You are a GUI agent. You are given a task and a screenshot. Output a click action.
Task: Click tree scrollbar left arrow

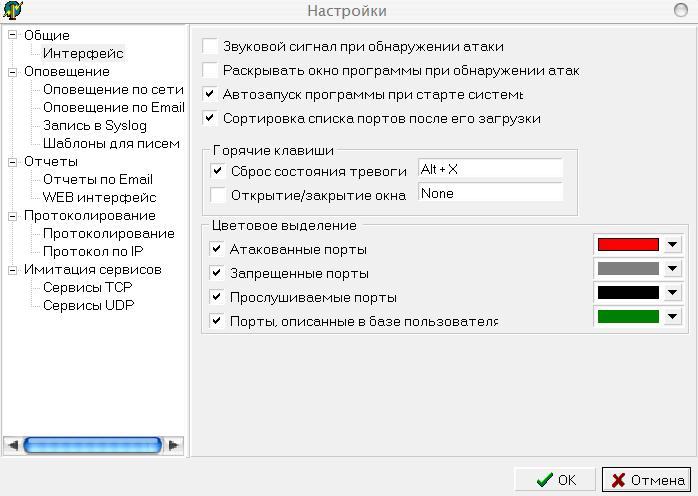click(13, 445)
